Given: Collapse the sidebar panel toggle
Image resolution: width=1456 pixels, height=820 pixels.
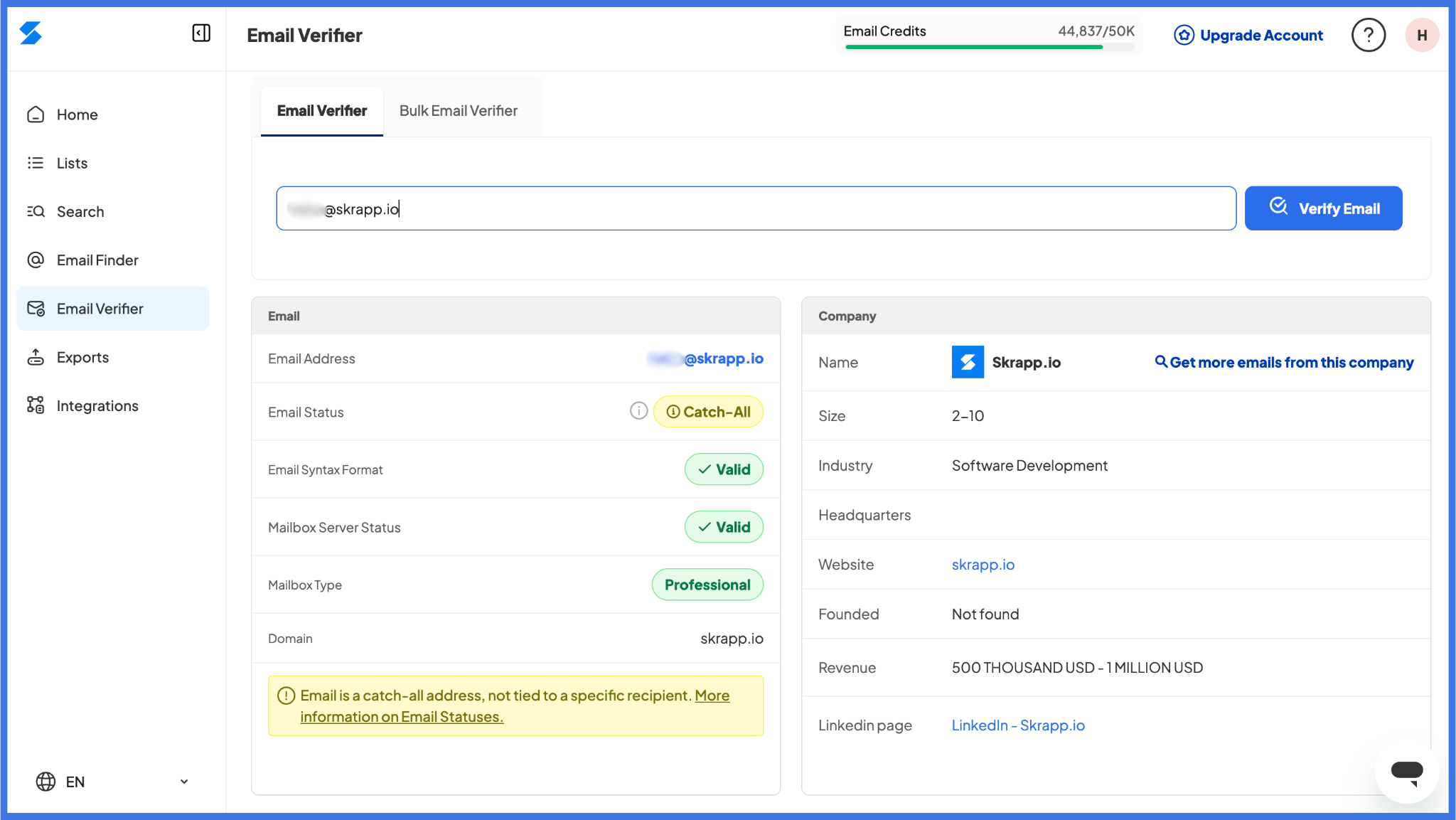Looking at the screenshot, I should 201,33.
